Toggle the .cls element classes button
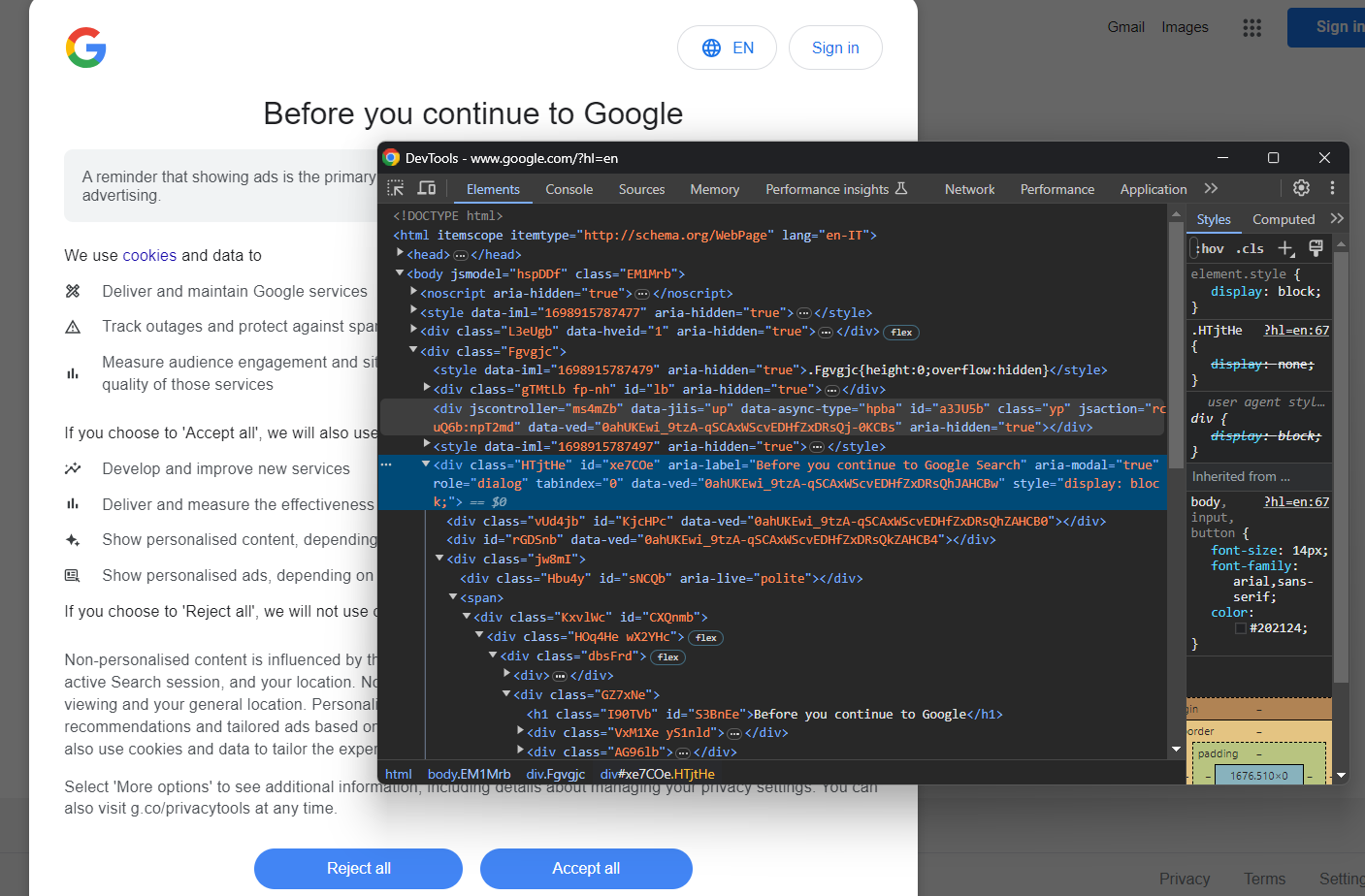The image size is (1365, 896). tap(1250, 249)
